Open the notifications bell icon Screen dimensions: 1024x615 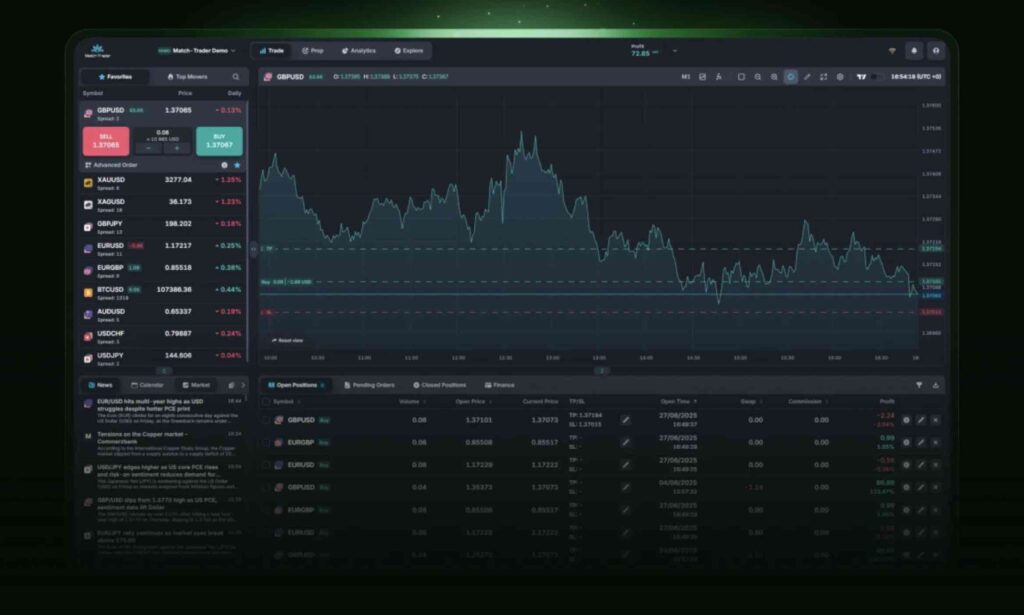(913, 51)
